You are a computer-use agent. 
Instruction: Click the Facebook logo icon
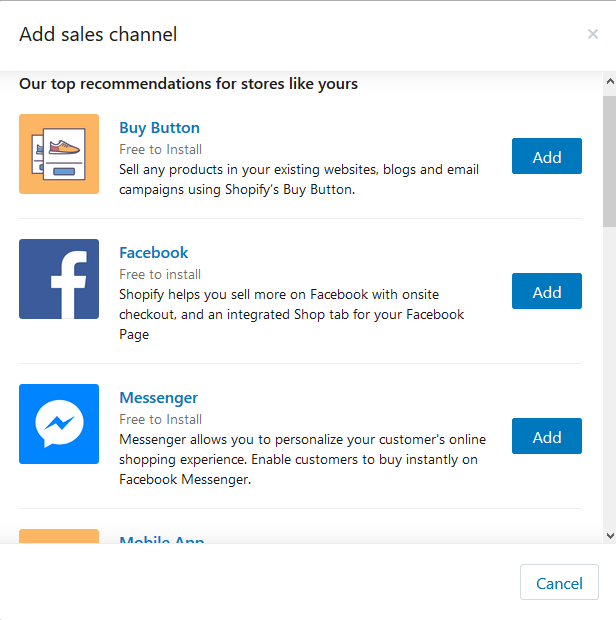click(59, 279)
